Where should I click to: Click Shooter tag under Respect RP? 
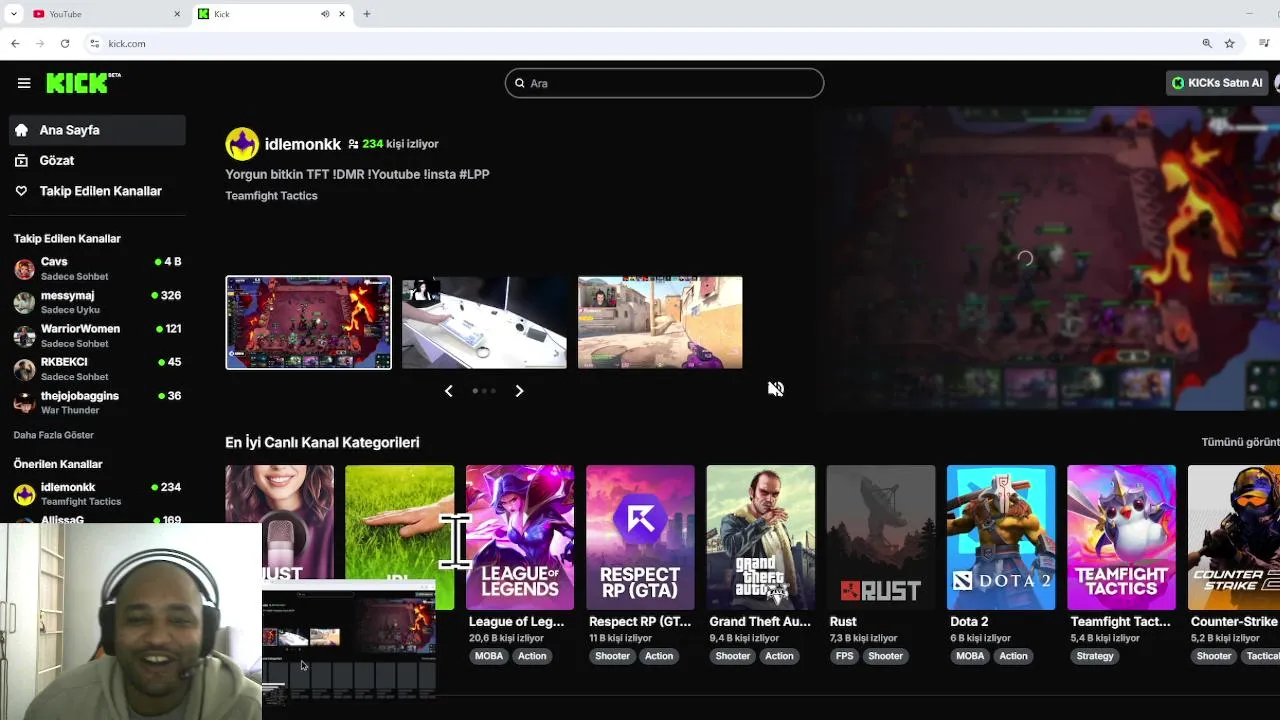click(612, 656)
